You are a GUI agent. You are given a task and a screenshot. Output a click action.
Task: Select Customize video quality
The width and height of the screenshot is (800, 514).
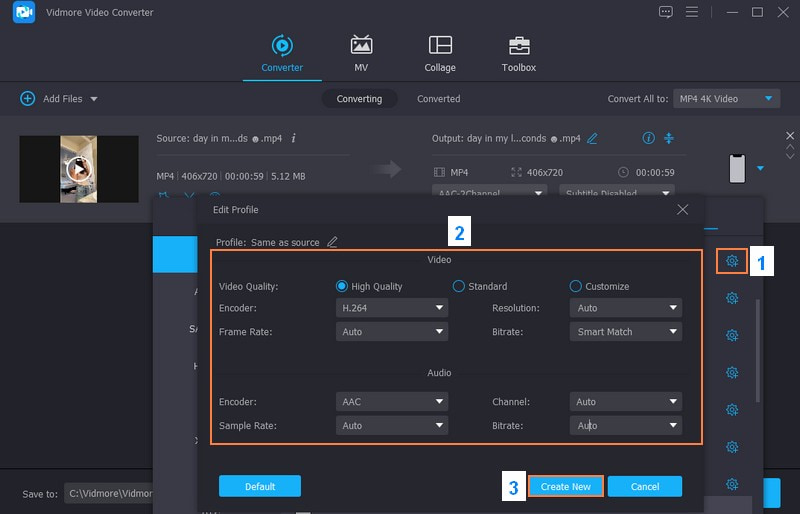tap(576, 286)
